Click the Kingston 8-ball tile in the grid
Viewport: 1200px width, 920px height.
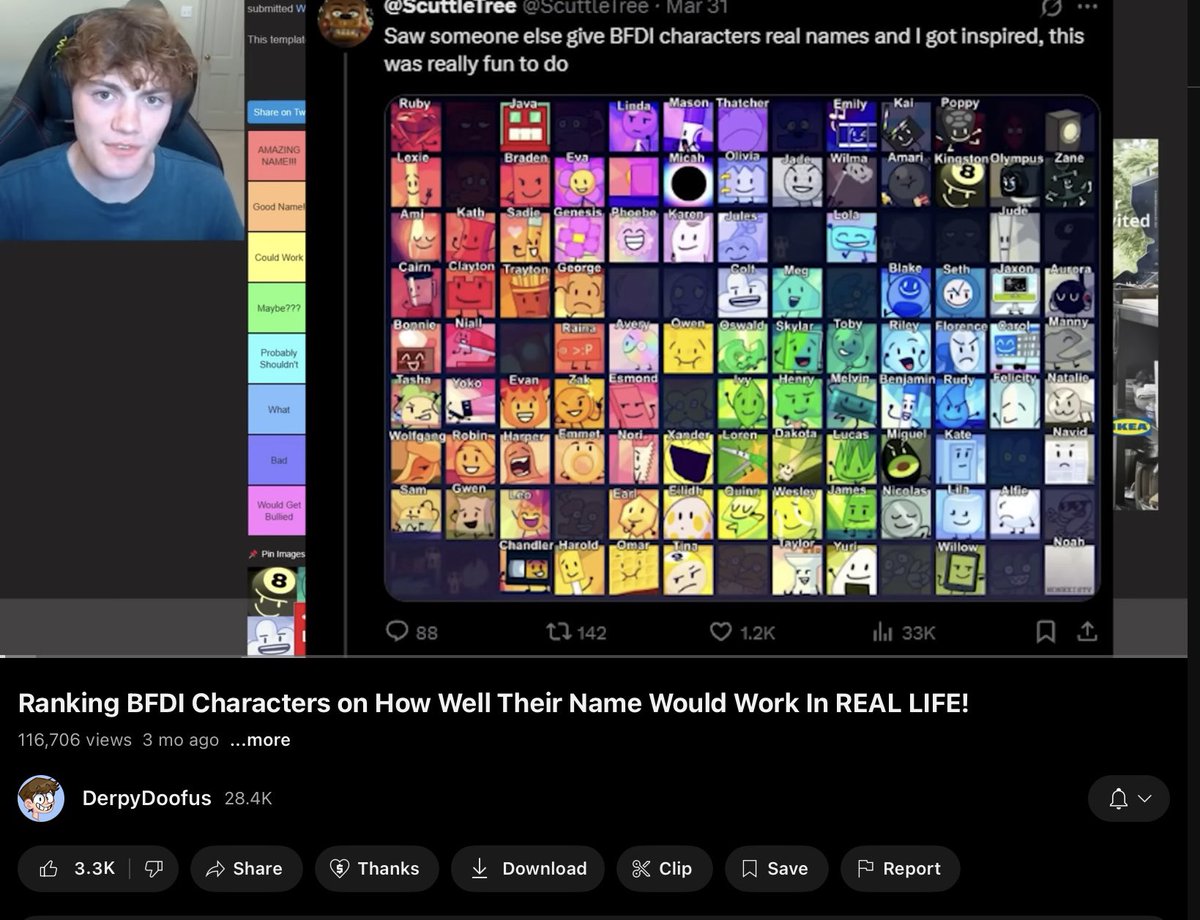[x=960, y=182]
